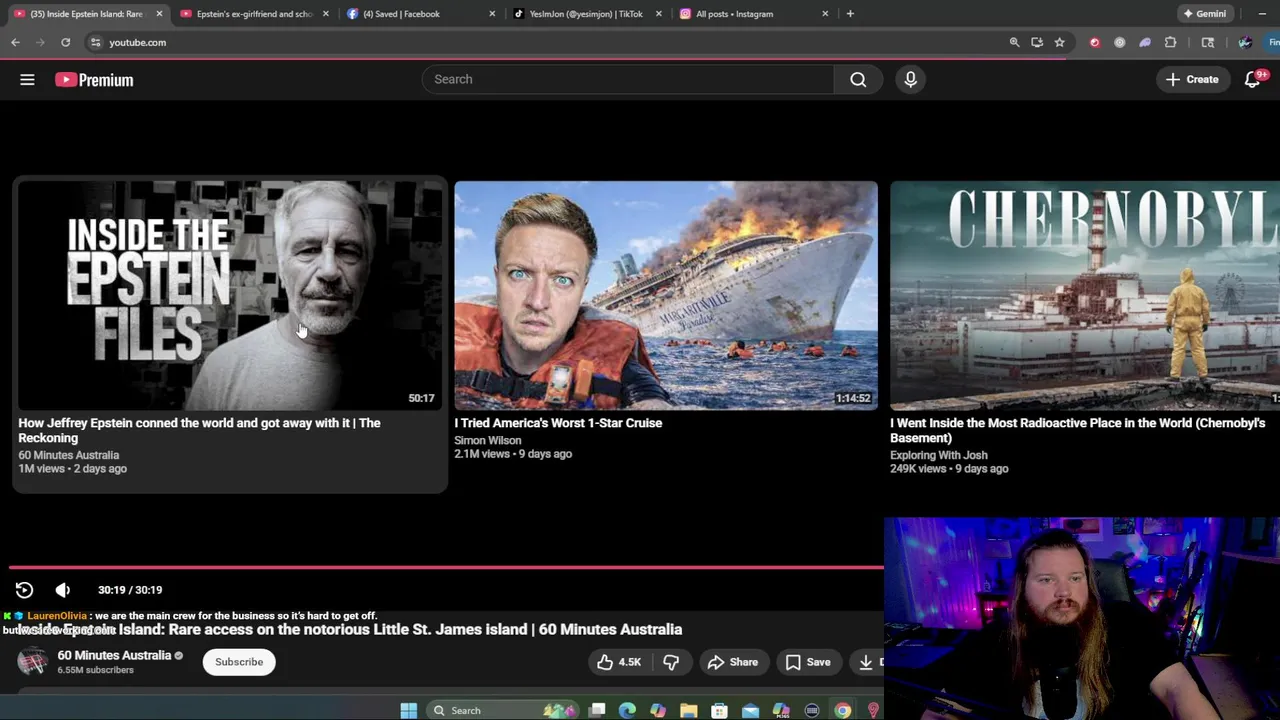The image size is (1280, 720).
Task: Visit the Simon Wilson channel
Action: [x=487, y=440]
